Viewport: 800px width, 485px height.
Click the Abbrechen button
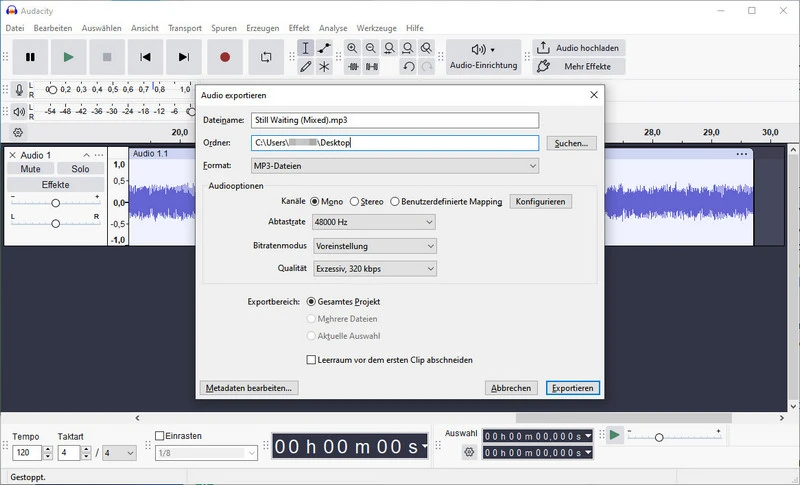click(511, 388)
